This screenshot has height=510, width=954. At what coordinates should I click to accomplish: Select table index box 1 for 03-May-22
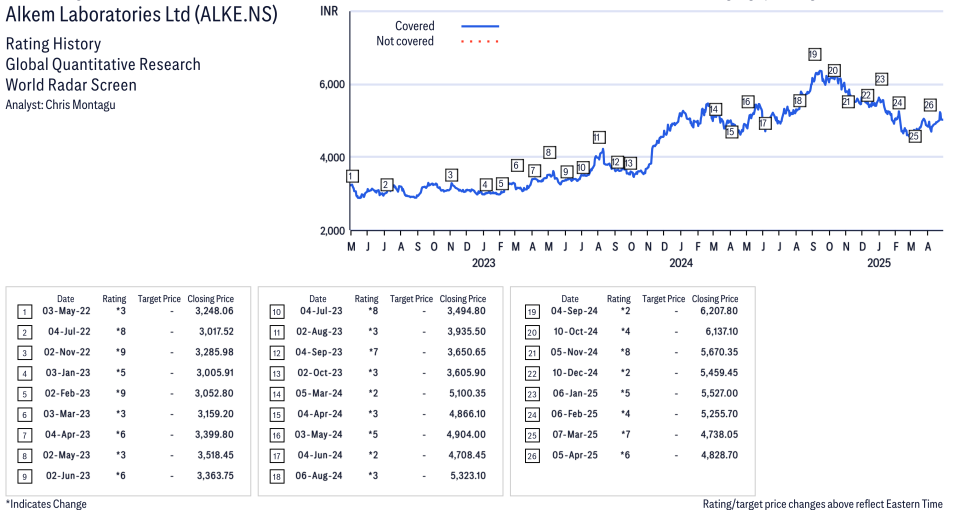click(24, 312)
